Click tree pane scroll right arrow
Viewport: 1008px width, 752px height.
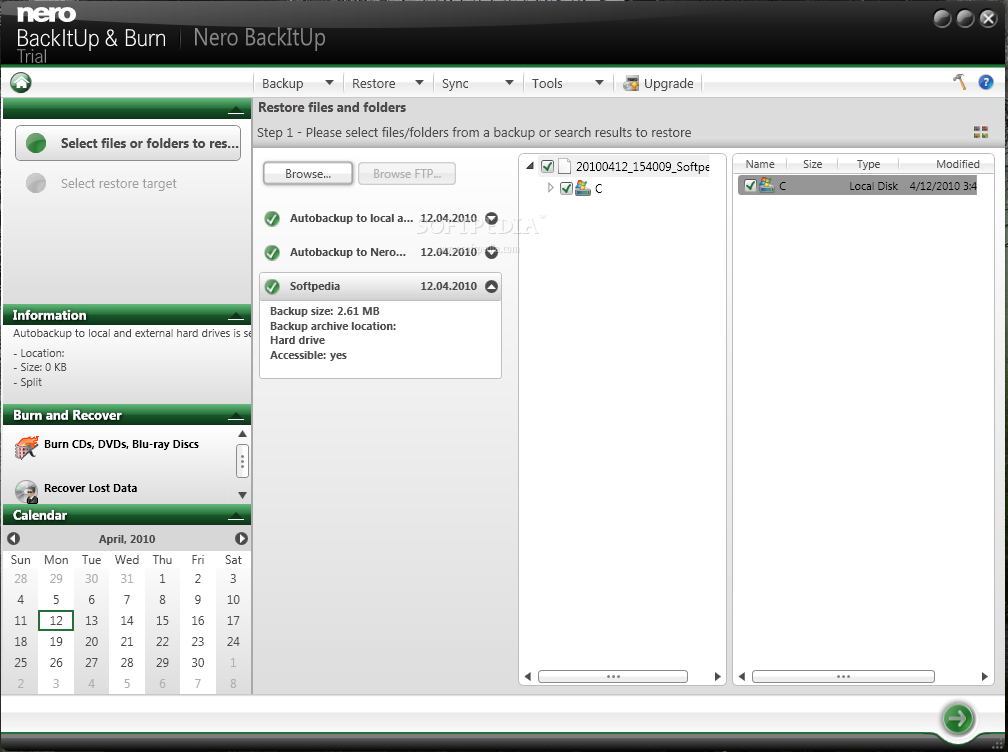pos(717,676)
